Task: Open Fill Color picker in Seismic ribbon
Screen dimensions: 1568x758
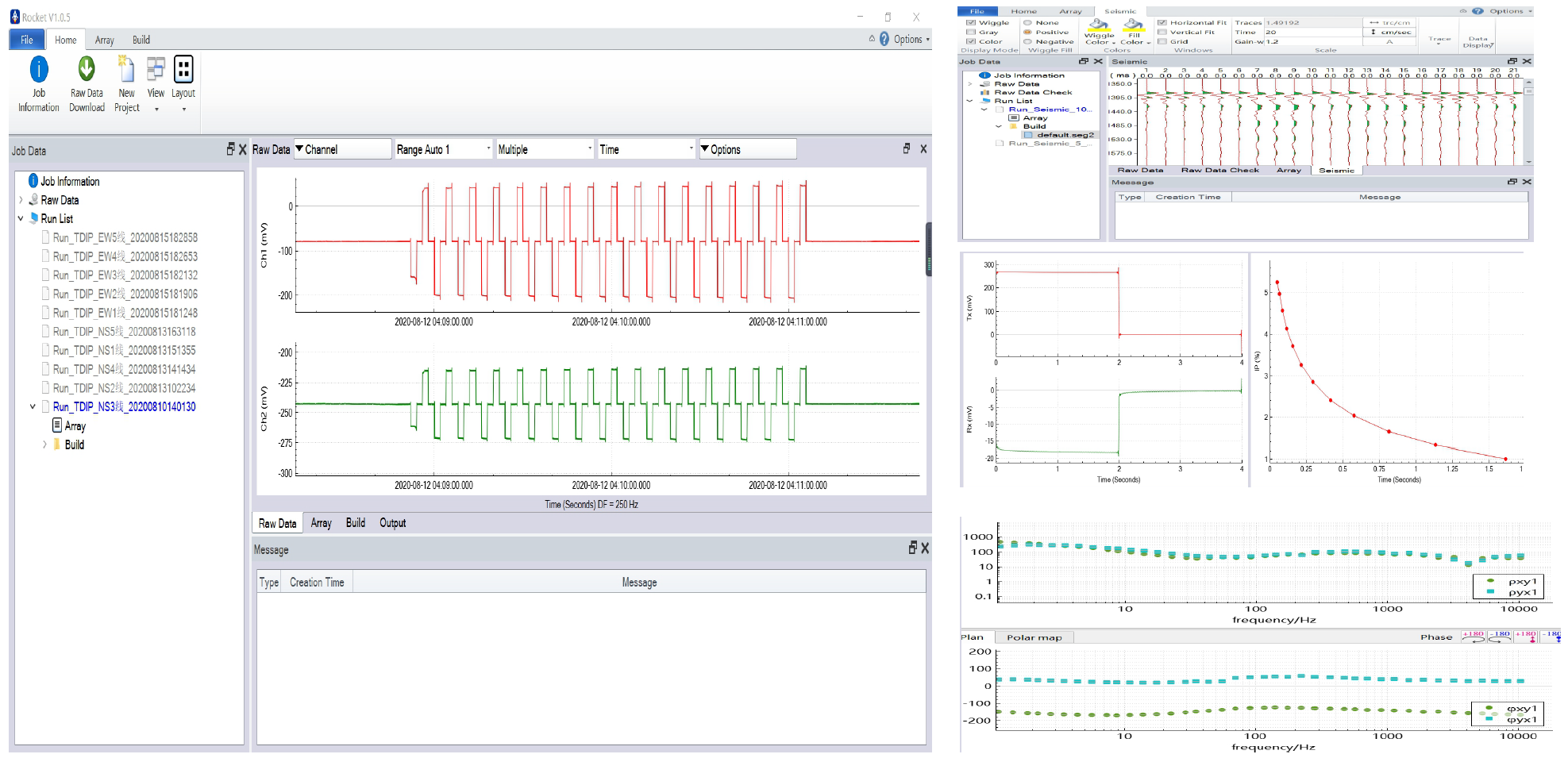Action: coord(1134,33)
